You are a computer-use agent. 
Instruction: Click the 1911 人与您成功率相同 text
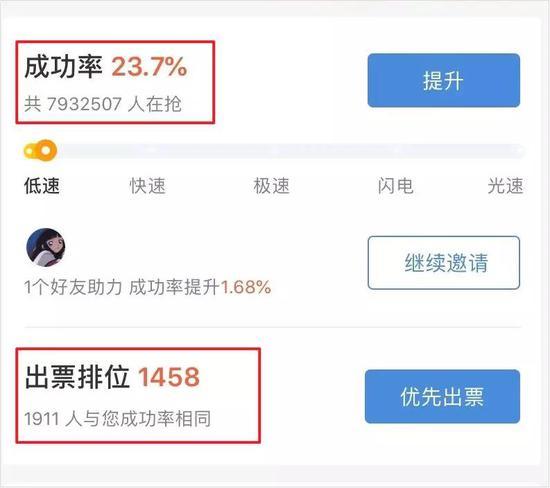tap(118, 419)
